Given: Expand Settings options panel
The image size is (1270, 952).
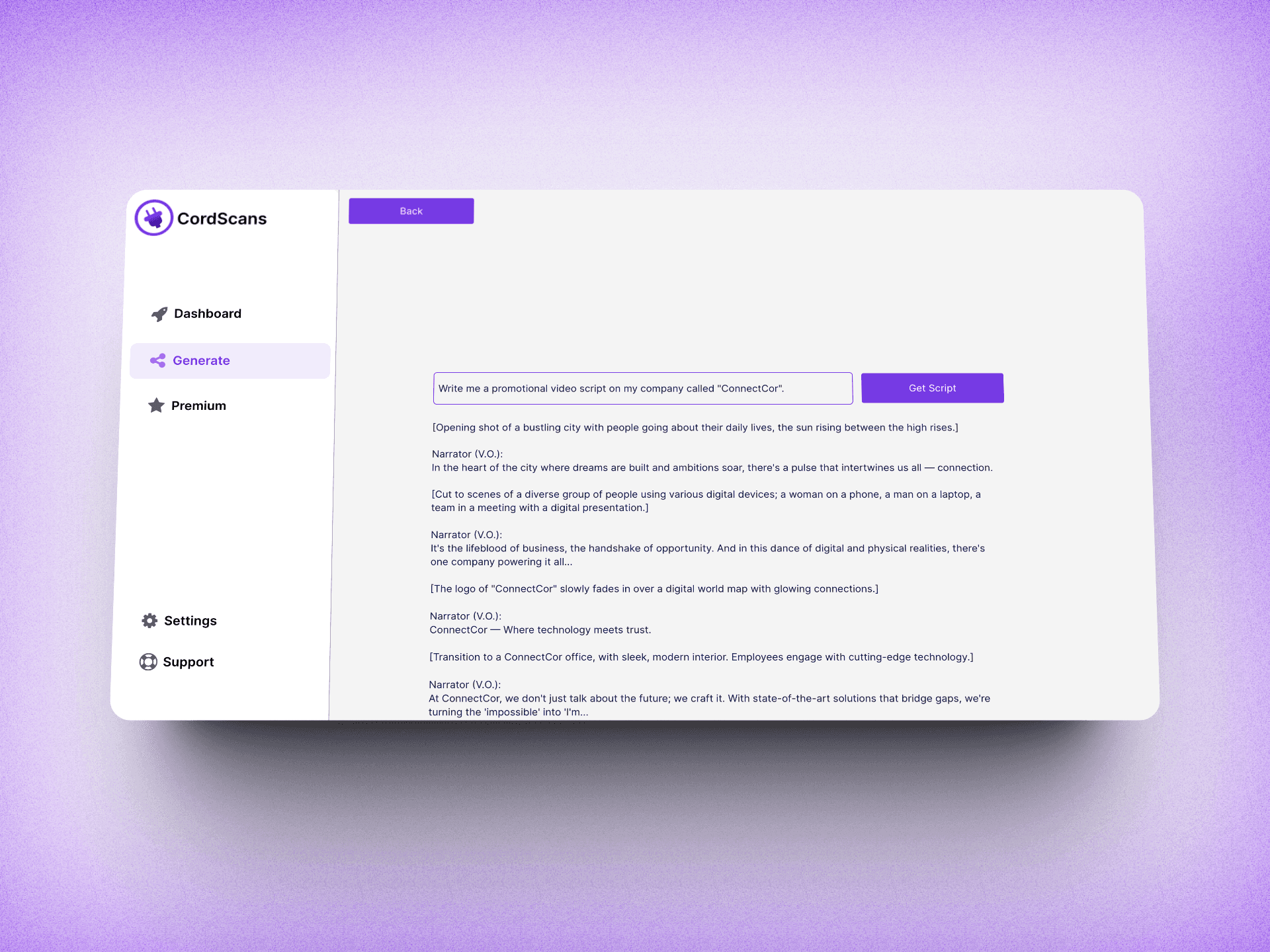Looking at the screenshot, I should [191, 620].
